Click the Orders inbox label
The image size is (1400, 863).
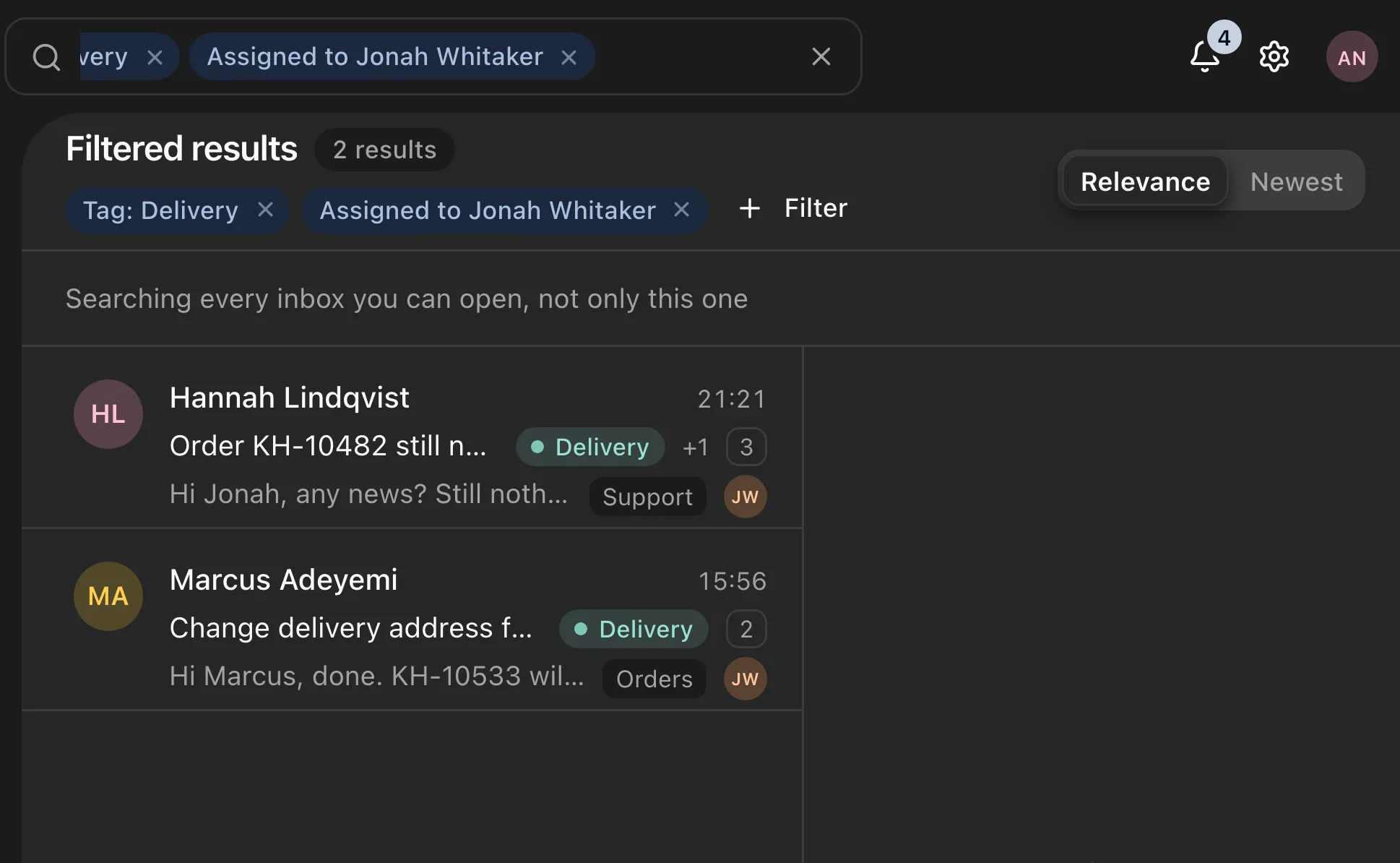[654, 679]
